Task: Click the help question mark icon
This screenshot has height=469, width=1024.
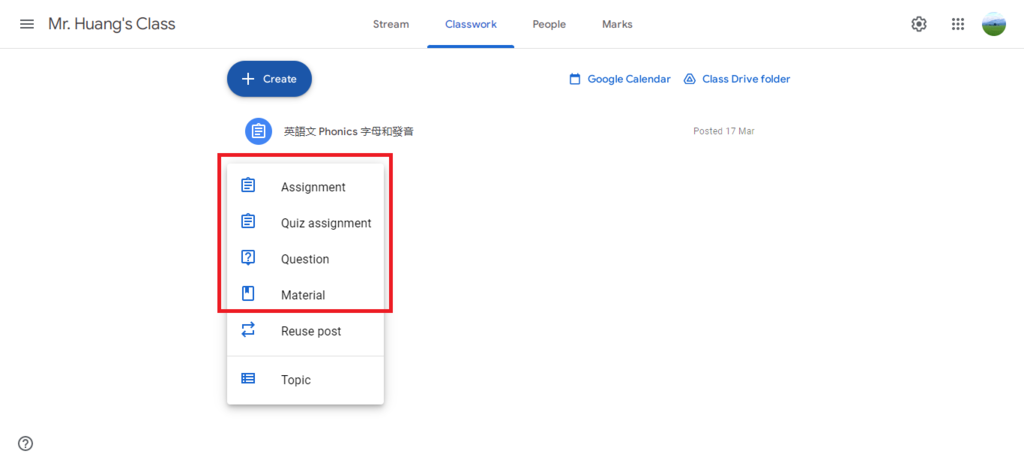Action: pos(25,444)
